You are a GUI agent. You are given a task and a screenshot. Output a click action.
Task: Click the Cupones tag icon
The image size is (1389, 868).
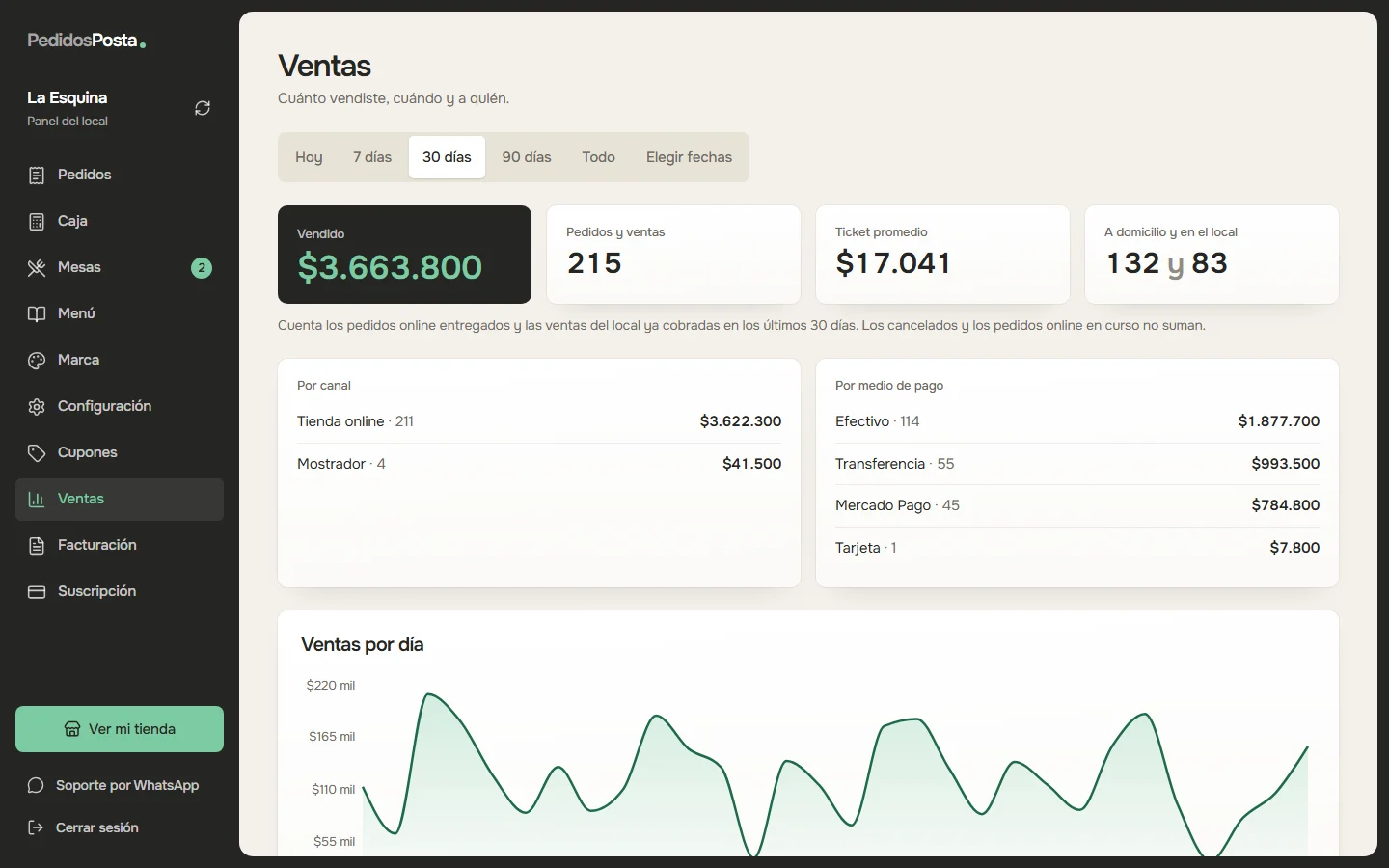[37, 452]
